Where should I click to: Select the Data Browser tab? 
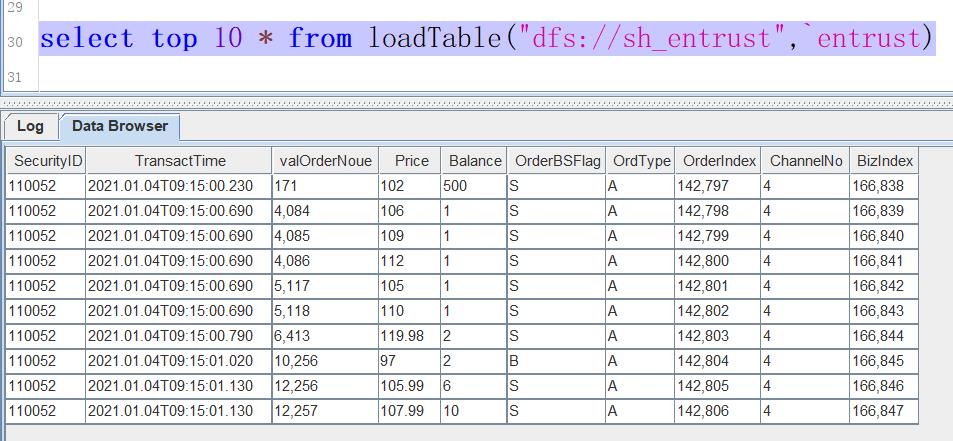[119, 127]
